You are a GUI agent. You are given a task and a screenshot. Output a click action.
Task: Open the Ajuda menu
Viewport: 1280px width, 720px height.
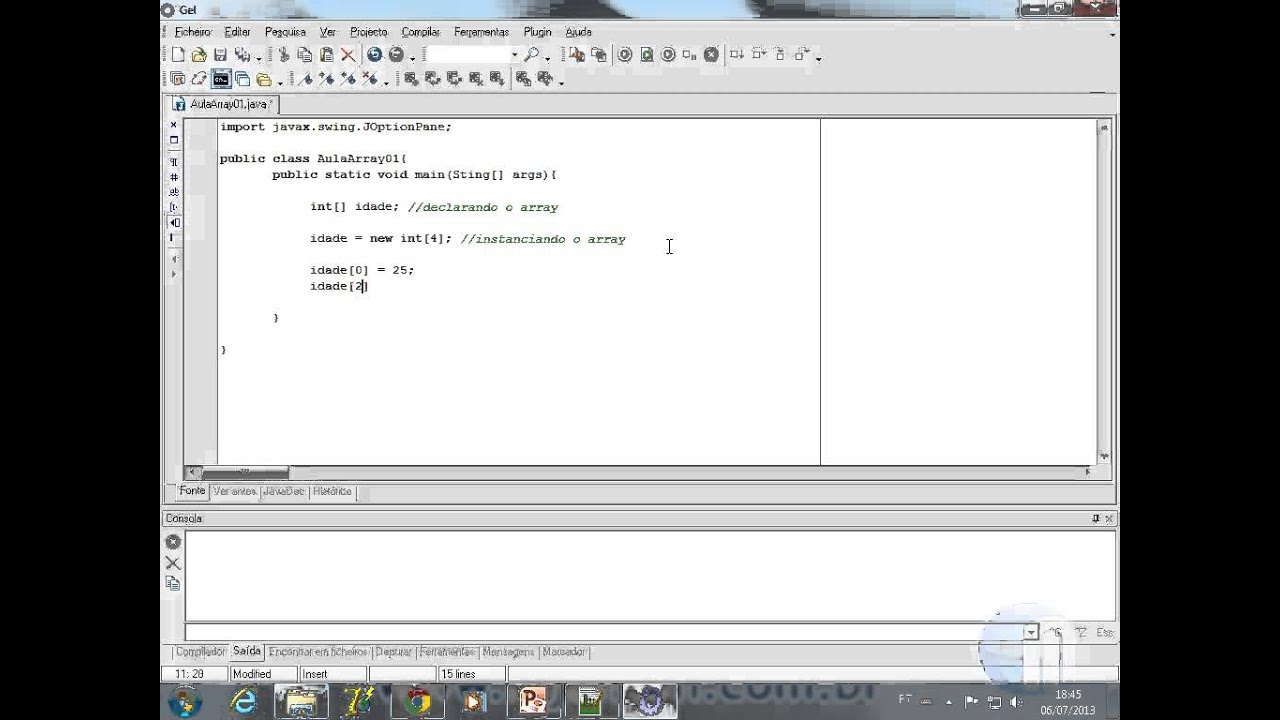pyautogui.click(x=578, y=32)
